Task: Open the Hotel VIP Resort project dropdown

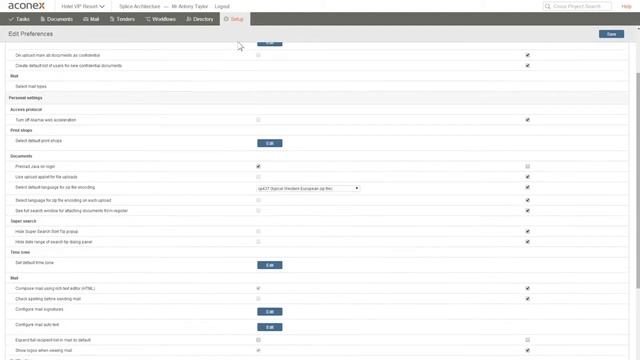Action: coord(83,7)
